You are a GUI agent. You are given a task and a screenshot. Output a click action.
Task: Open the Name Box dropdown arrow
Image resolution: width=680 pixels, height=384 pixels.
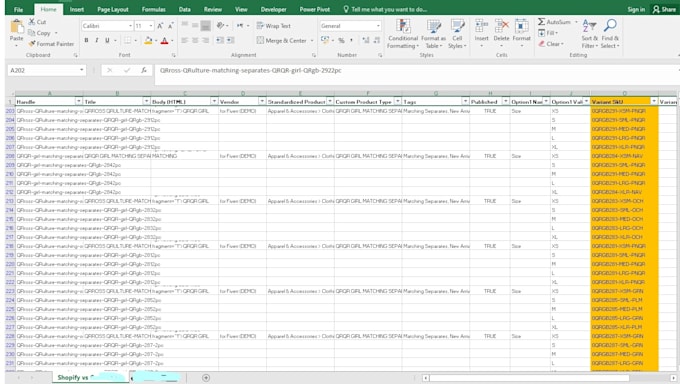coord(82,70)
